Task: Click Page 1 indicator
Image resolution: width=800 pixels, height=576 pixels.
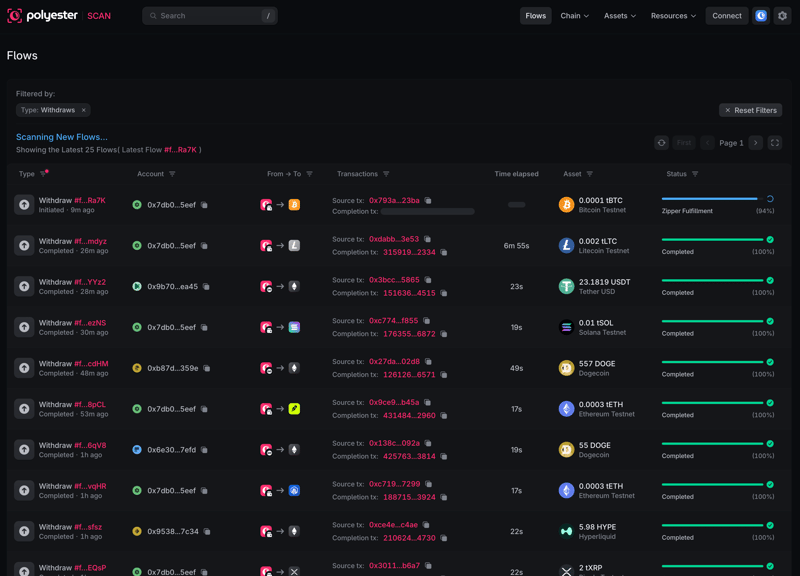Action: (731, 143)
